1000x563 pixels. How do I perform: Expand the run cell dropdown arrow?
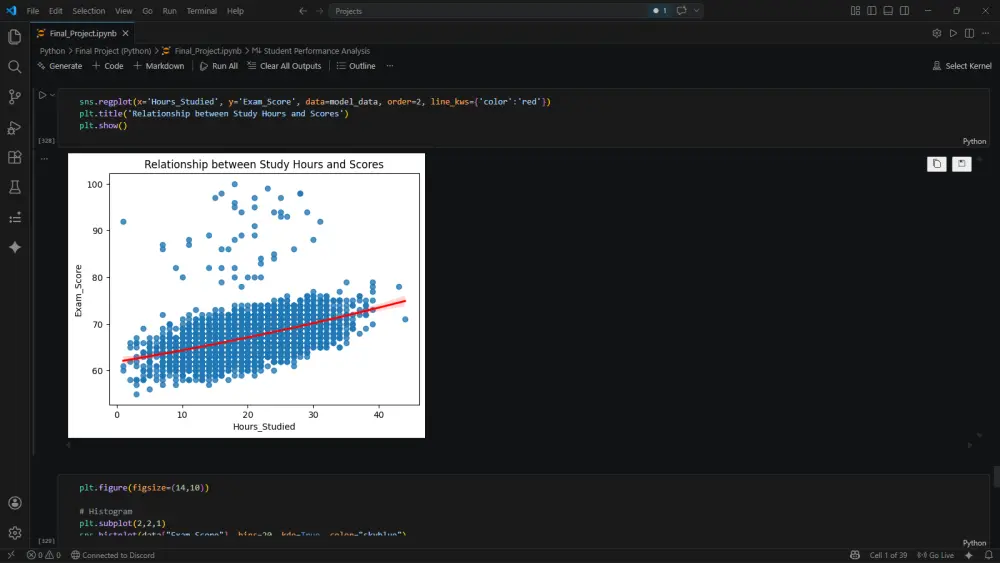(52, 96)
